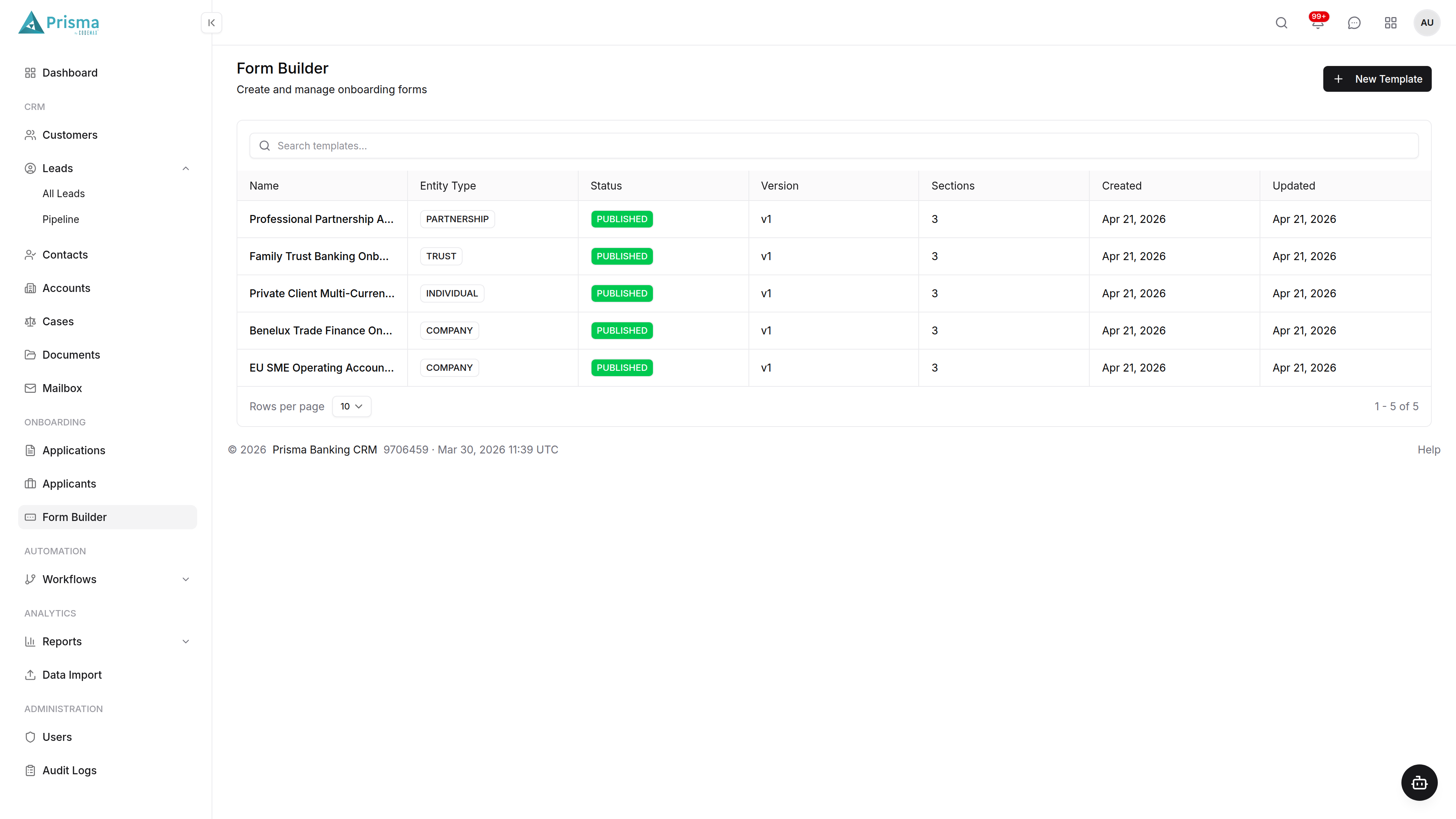Click the TRUST entity badge
Viewport: 1456px width, 819px height.
coord(441,257)
